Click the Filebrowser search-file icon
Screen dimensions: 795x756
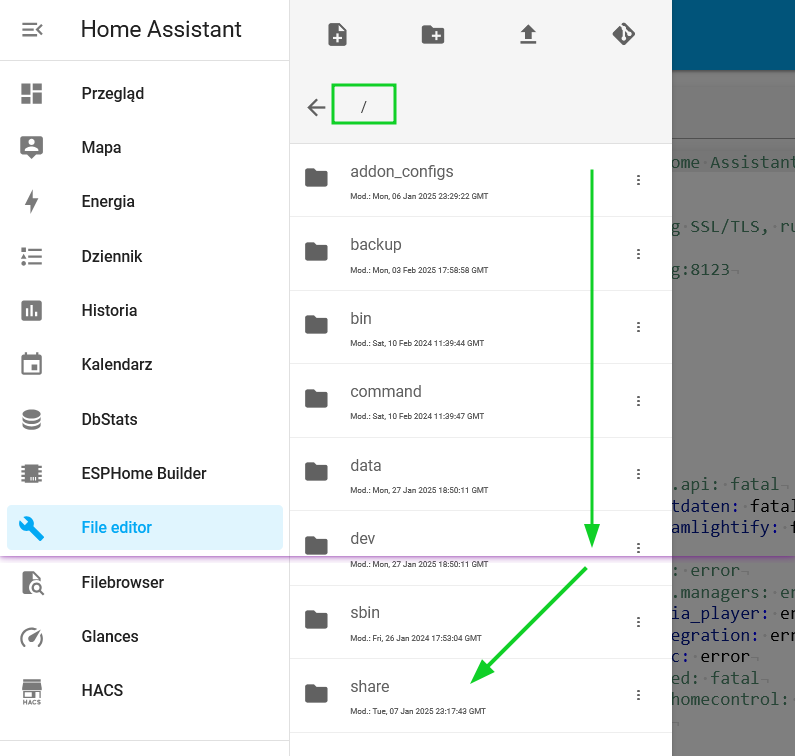[x=32, y=583]
